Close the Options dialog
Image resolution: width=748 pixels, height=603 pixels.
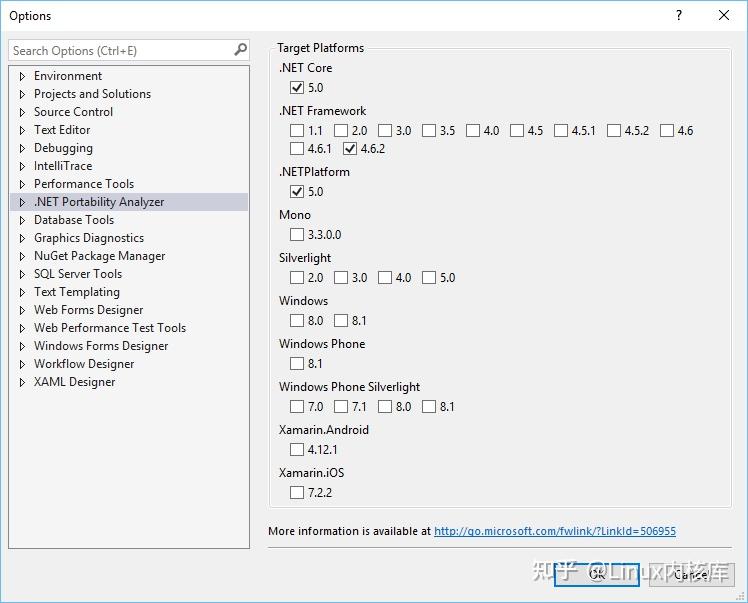724,15
